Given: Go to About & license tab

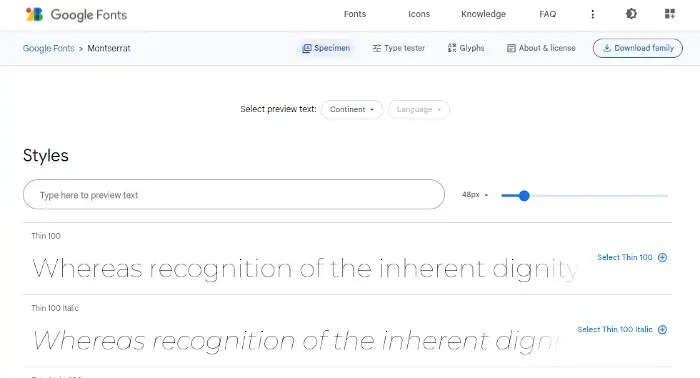Looking at the screenshot, I should point(541,48).
